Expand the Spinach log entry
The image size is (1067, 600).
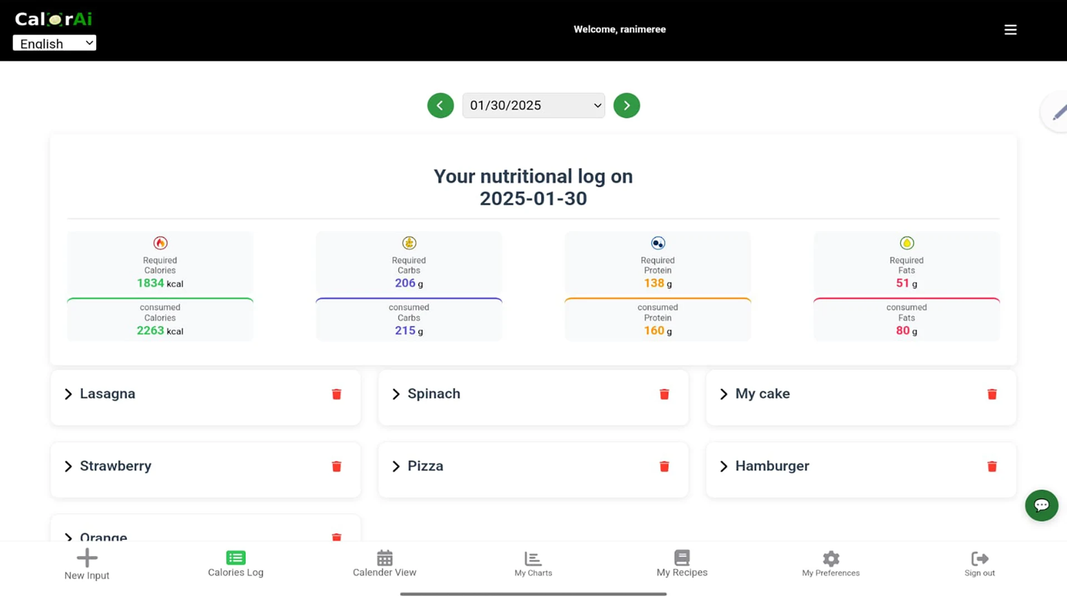395,394
